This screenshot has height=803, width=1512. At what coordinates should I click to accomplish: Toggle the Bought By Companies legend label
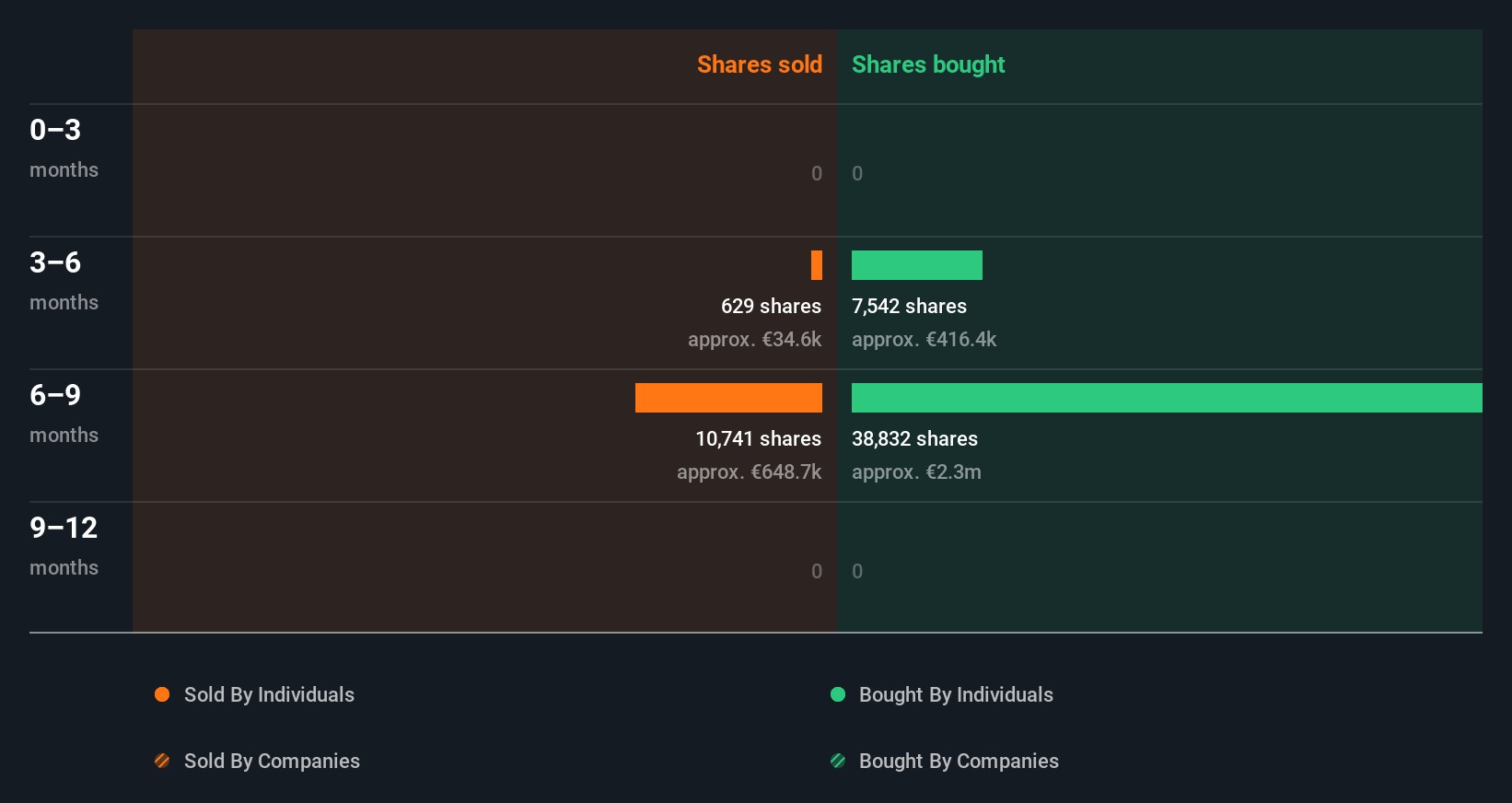(x=959, y=761)
